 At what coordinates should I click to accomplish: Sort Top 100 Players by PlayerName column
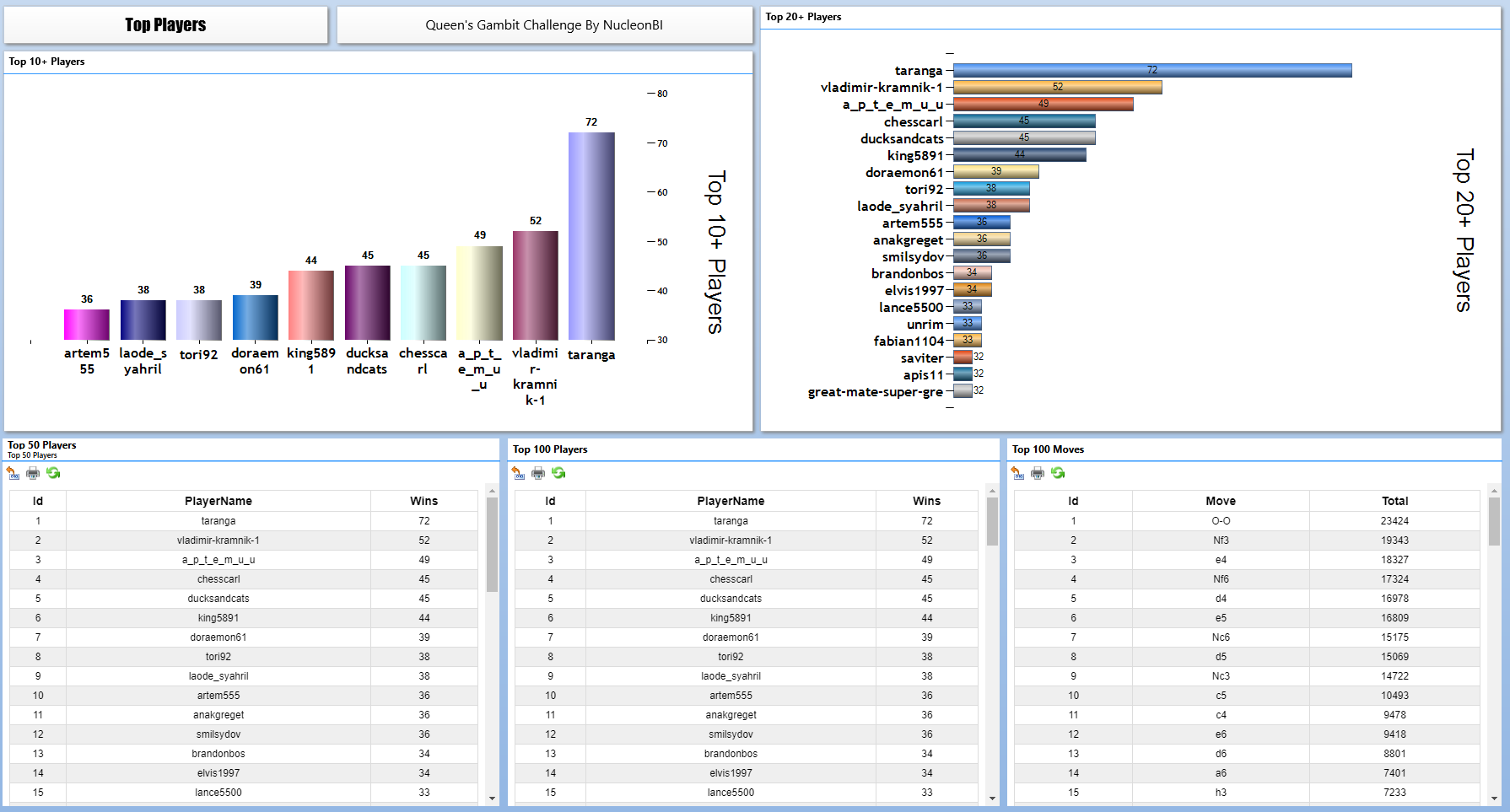pyautogui.click(x=731, y=500)
